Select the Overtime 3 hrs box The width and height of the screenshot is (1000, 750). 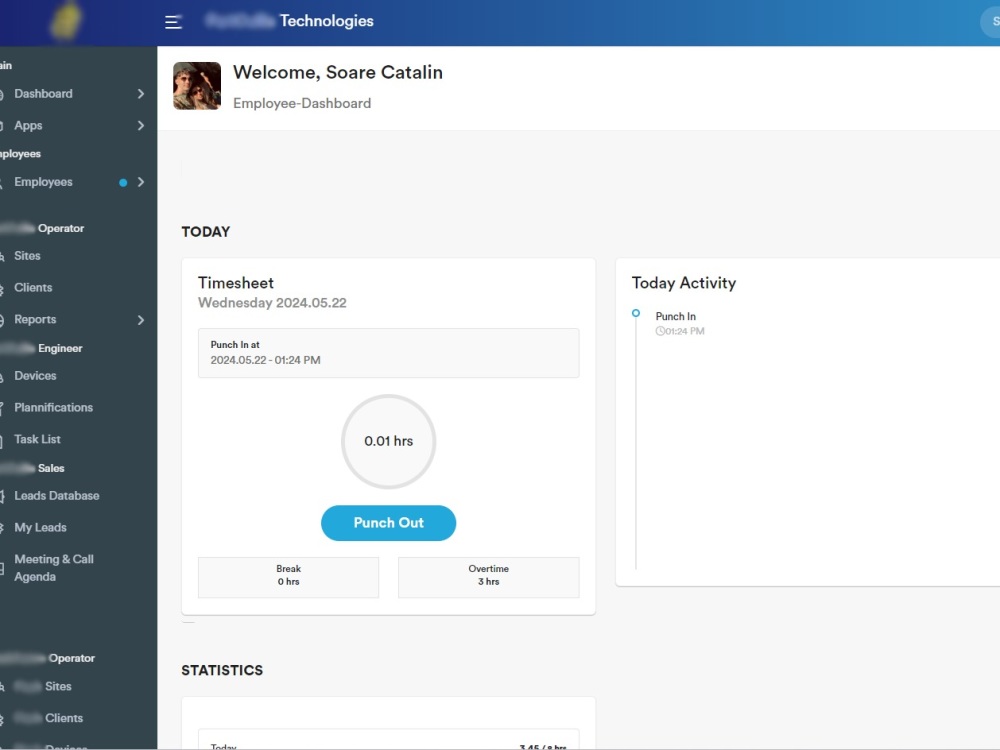click(x=489, y=577)
